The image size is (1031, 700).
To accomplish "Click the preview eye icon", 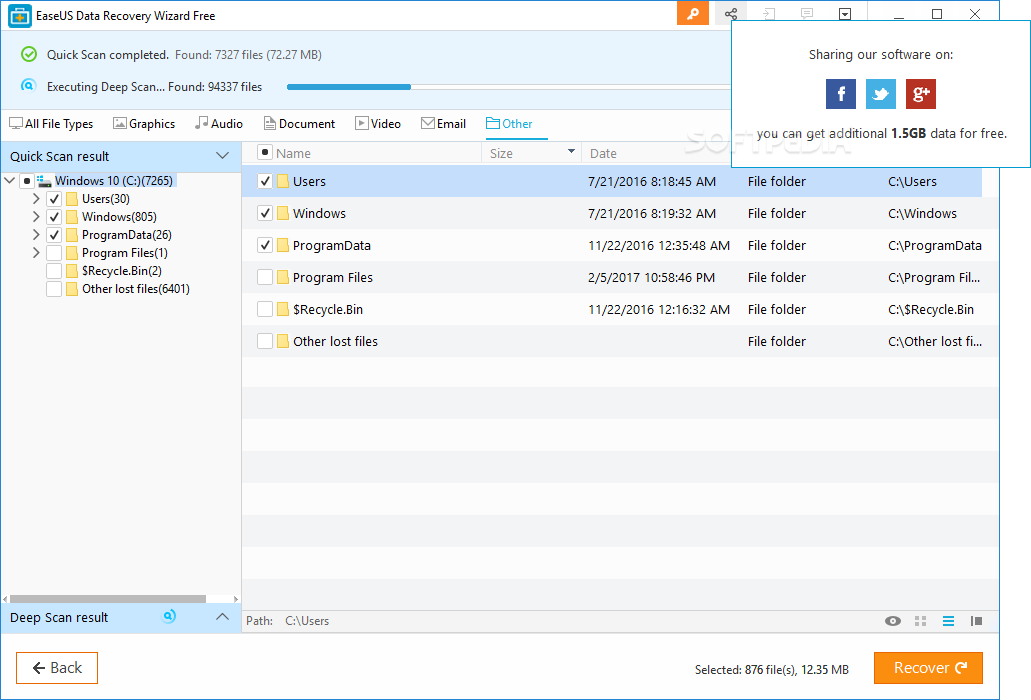I will pyautogui.click(x=892, y=621).
